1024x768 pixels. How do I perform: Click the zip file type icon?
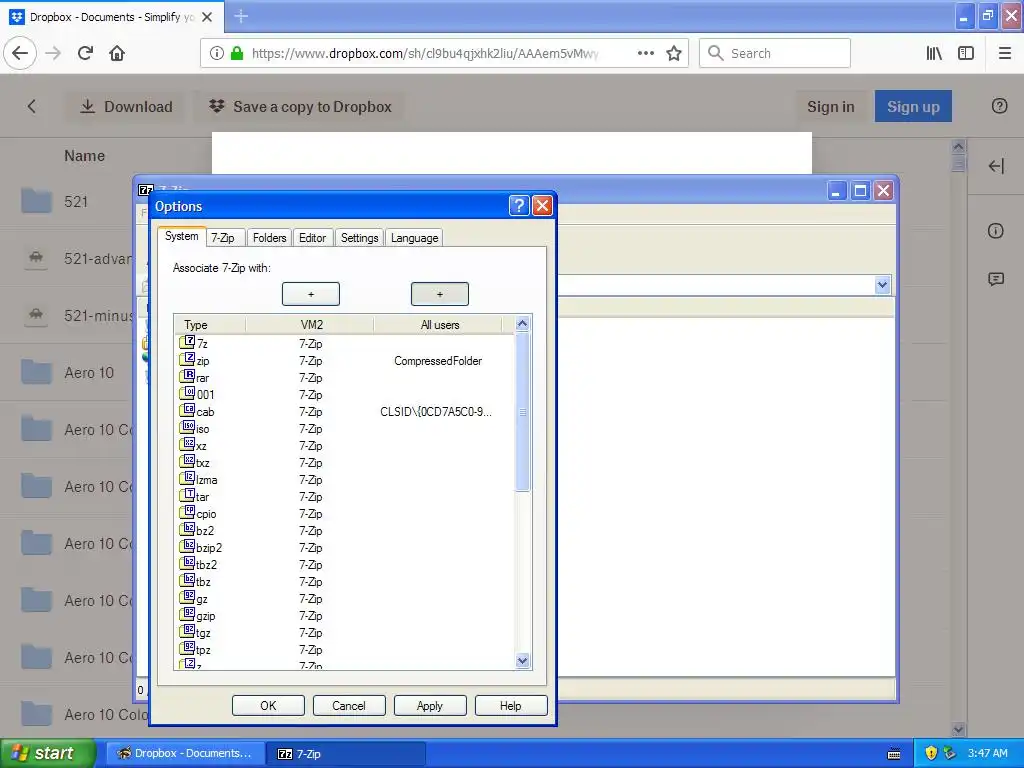click(187, 359)
